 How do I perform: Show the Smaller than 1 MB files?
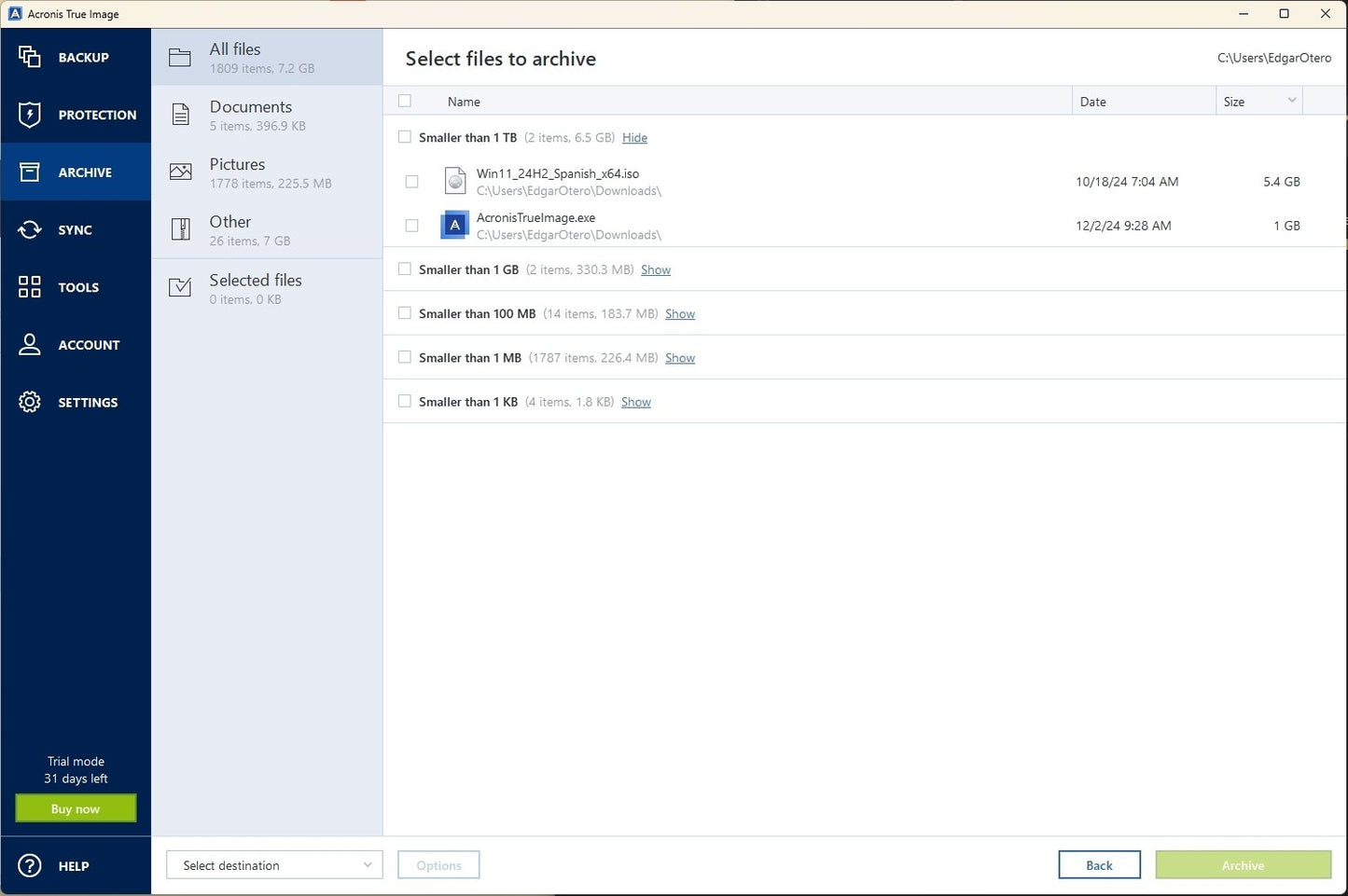coord(680,358)
